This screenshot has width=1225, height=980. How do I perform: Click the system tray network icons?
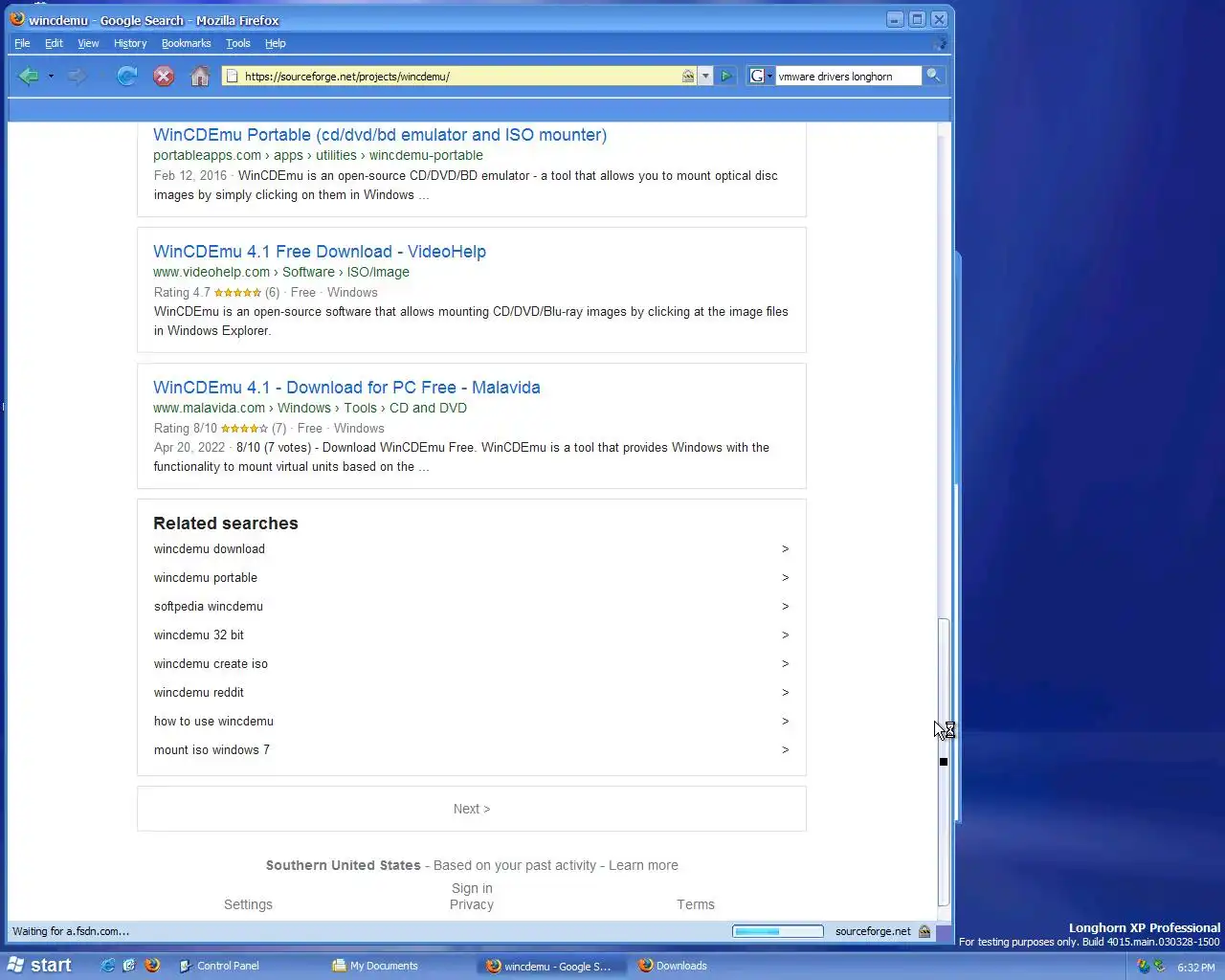(1151, 967)
